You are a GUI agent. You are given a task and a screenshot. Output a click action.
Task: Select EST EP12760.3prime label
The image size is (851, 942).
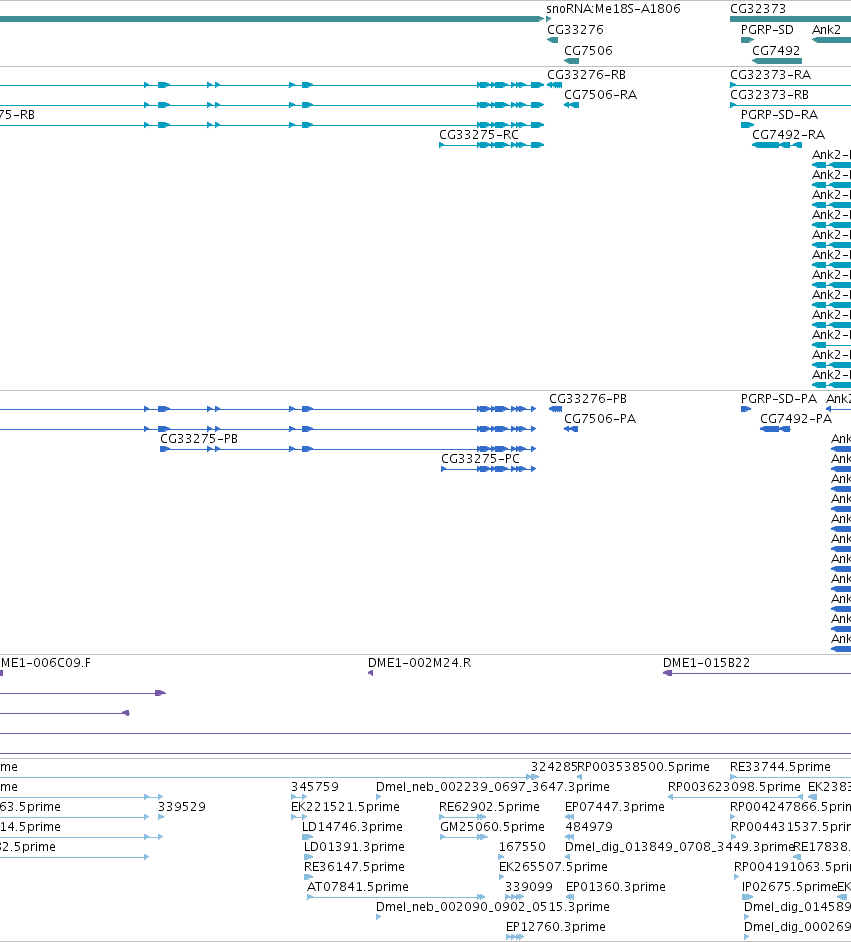(556, 926)
